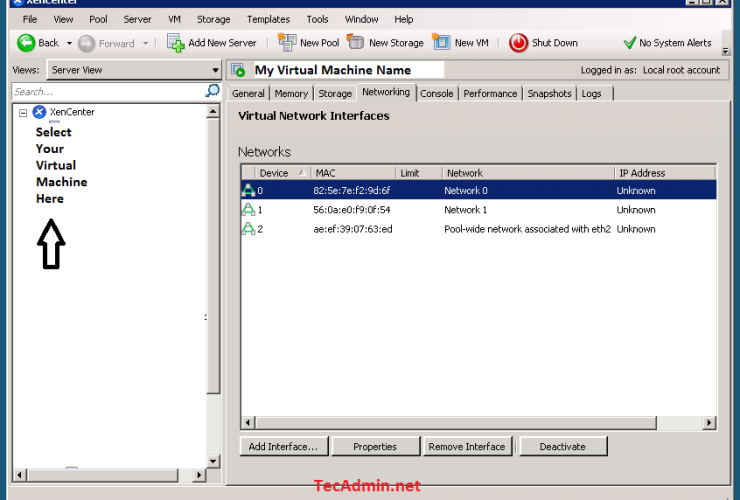
Task: Click the Add New Server icon
Action: pyautogui.click(x=176, y=43)
